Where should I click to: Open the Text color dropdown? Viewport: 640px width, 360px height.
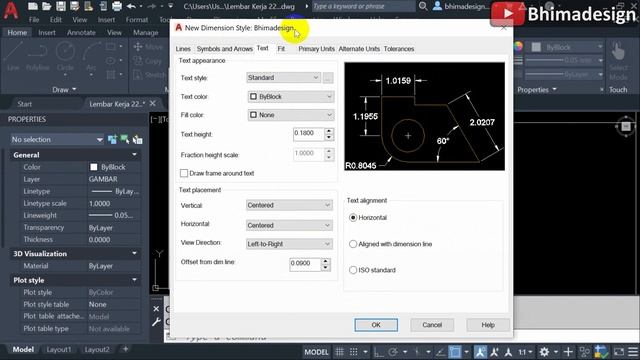tap(291, 97)
